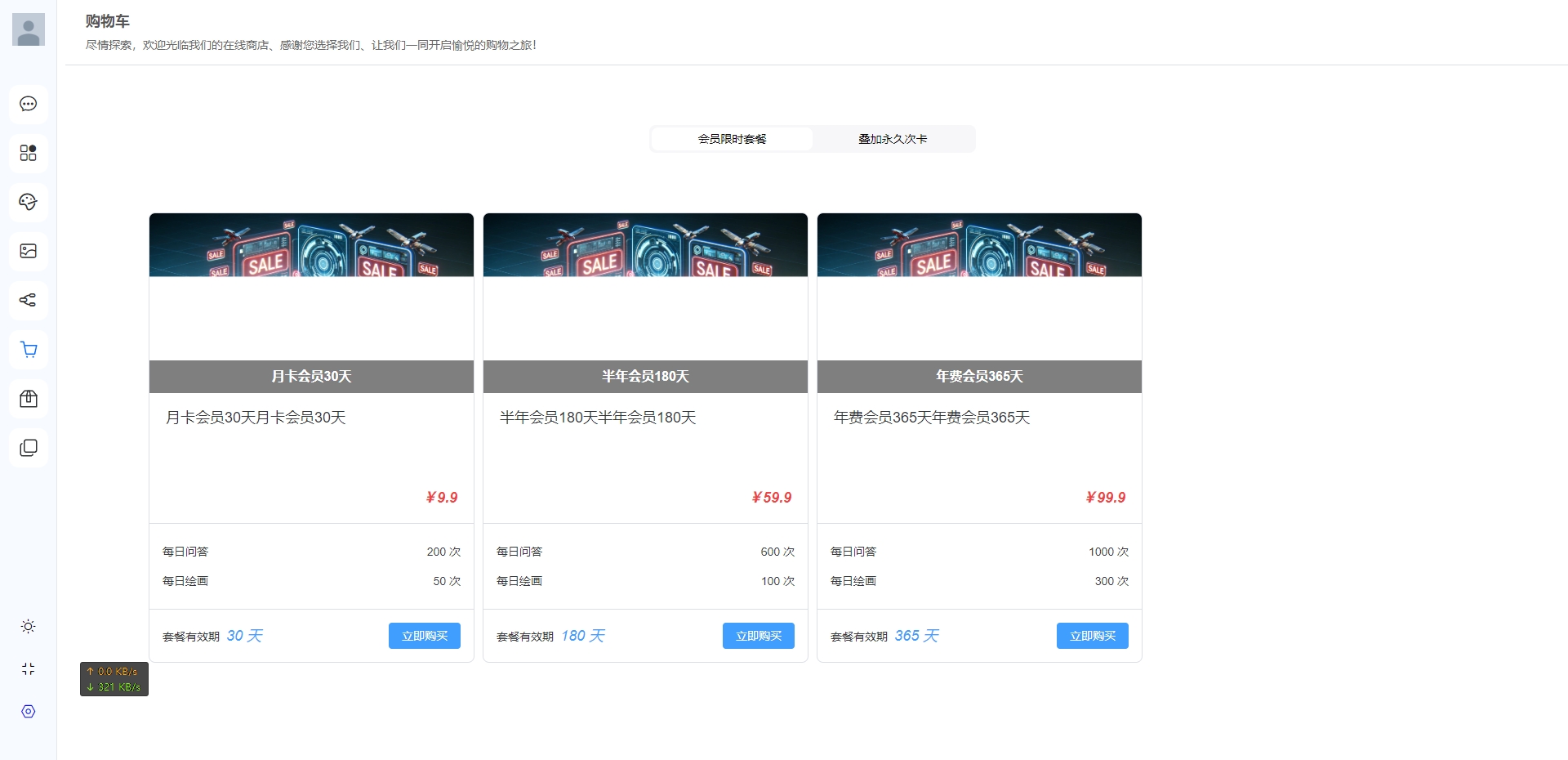The height and width of the screenshot is (760, 1568).
Task: Toggle the light theme sun icon
Action: (29, 627)
